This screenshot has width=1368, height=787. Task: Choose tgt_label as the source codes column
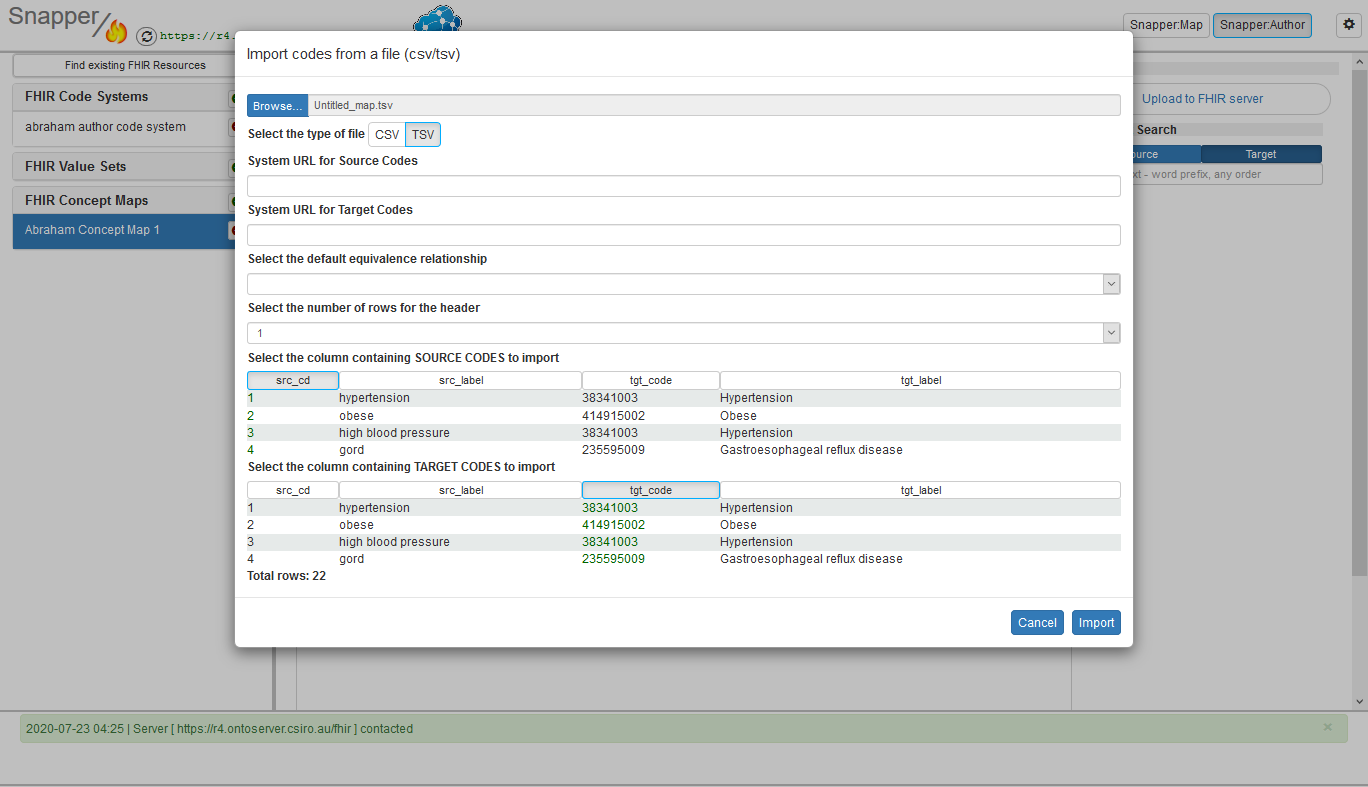tap(920, 380)
